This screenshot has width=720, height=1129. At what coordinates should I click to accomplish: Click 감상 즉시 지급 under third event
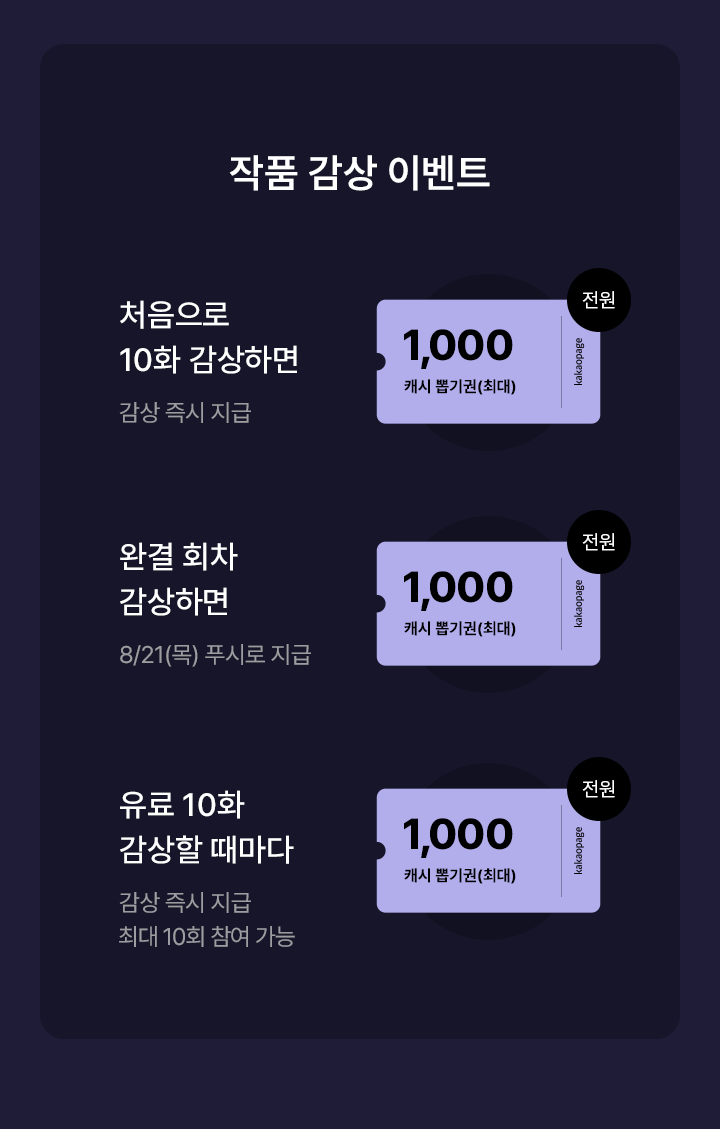(x=185, y=902)
